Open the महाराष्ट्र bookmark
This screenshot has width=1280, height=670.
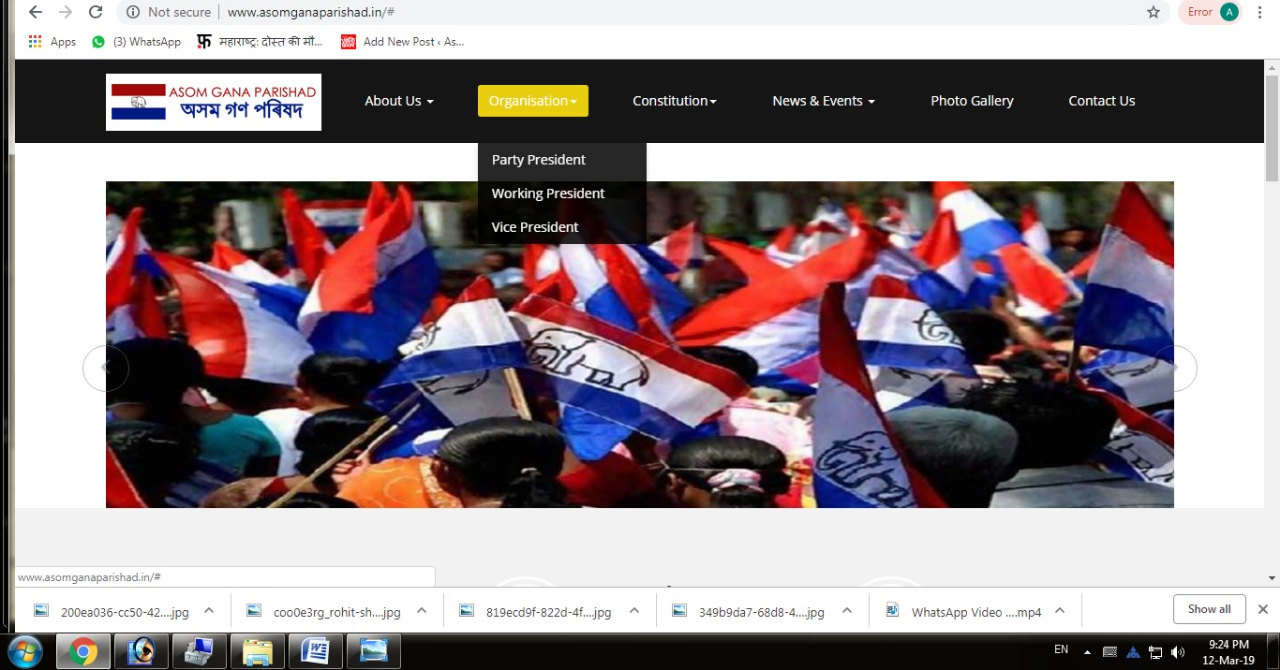pyautogui.click(x=259, y=42)
